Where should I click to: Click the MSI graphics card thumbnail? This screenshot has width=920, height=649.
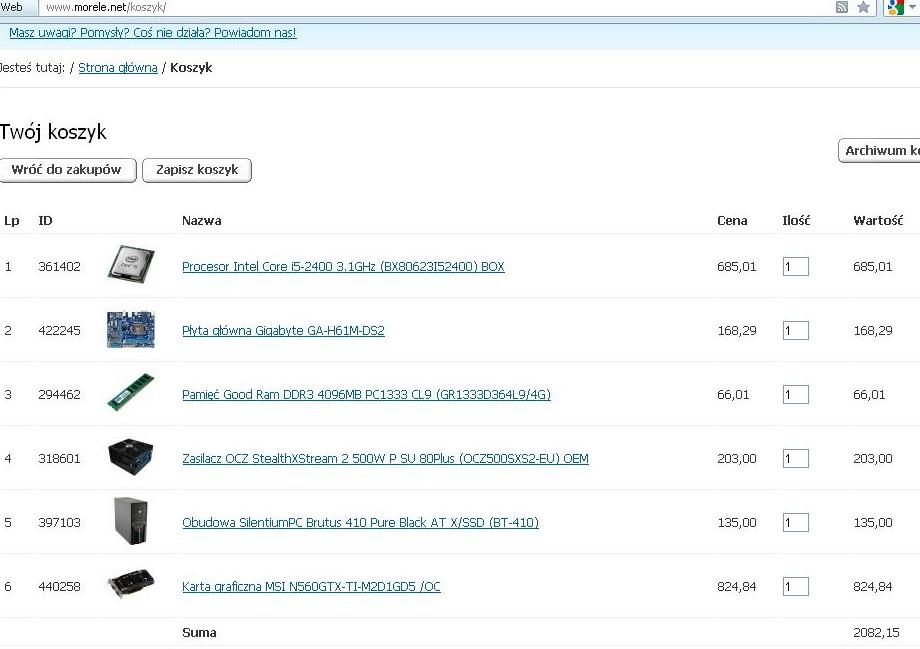coord(131,583)
